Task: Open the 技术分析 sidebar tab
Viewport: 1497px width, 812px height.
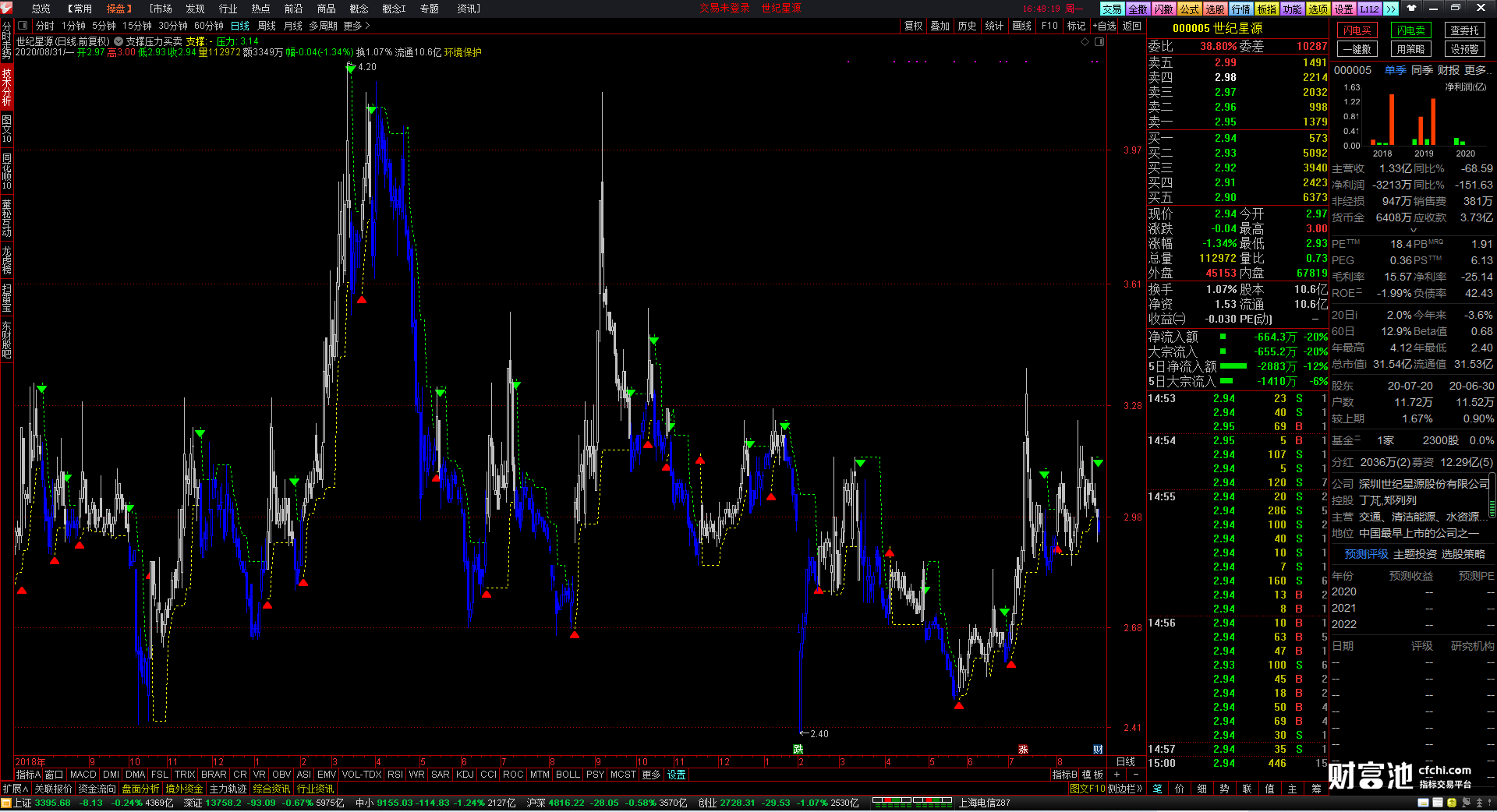Action: click(x=6, y=86)
